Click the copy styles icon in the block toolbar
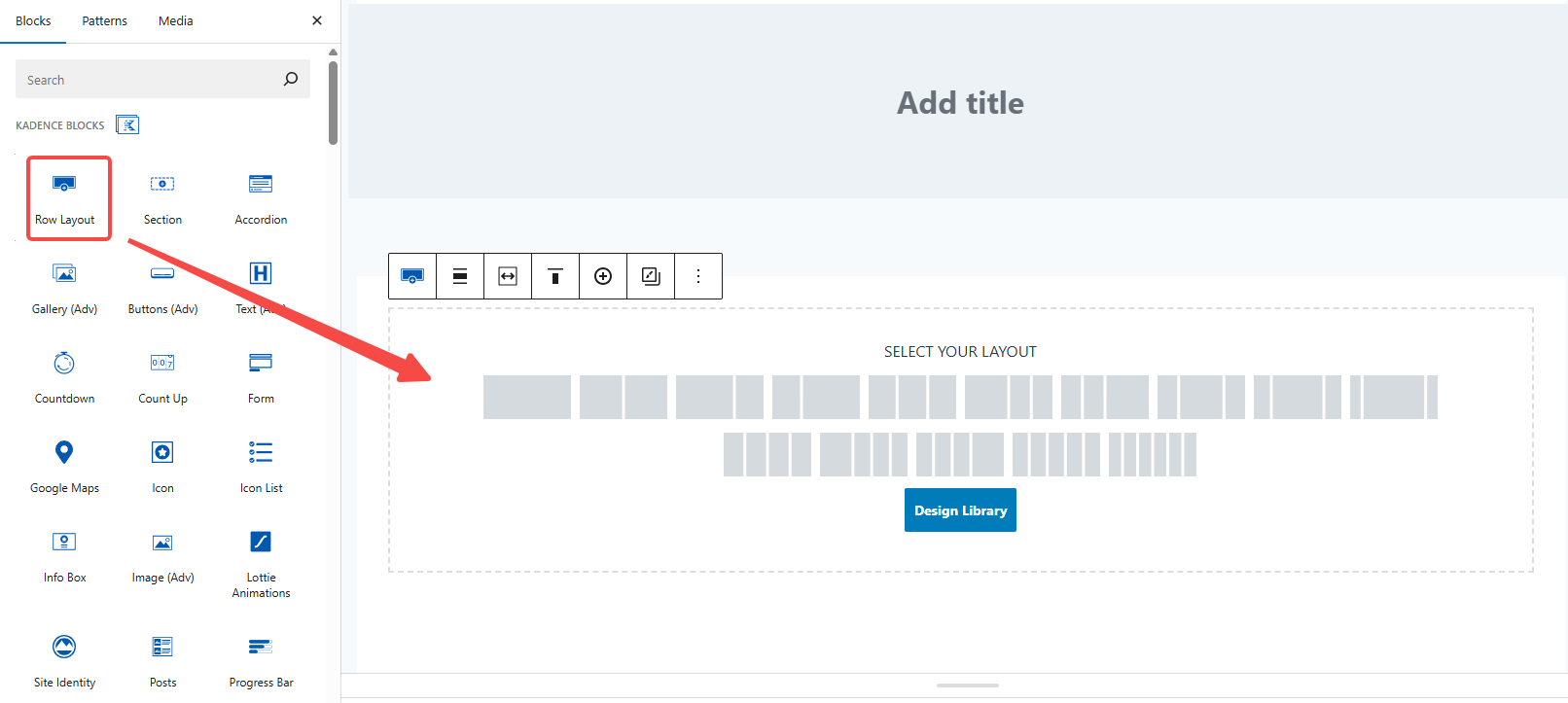This screenshot has height=703, width=1568. tap(650, 276)
